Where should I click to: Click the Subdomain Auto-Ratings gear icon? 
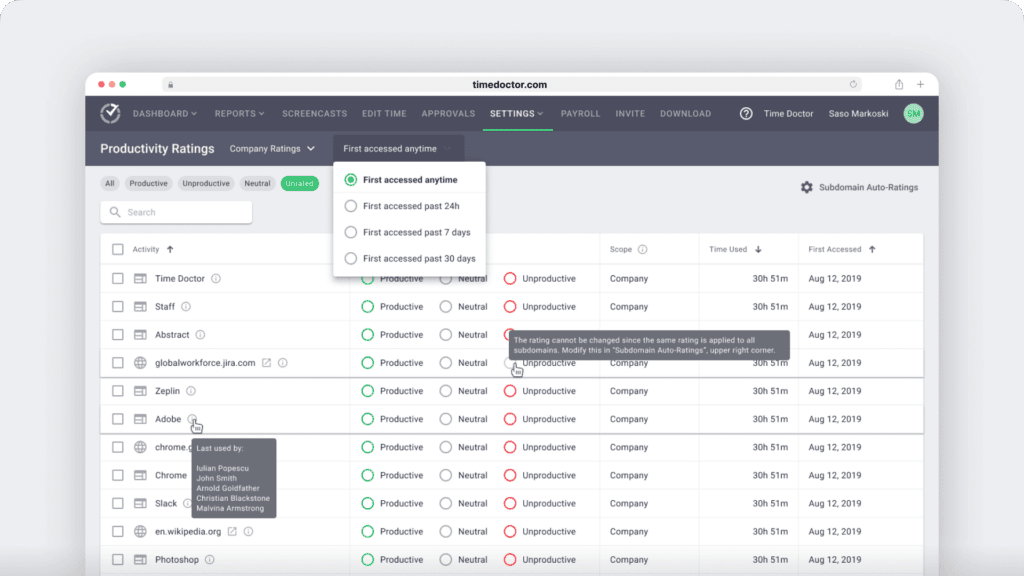806,187
